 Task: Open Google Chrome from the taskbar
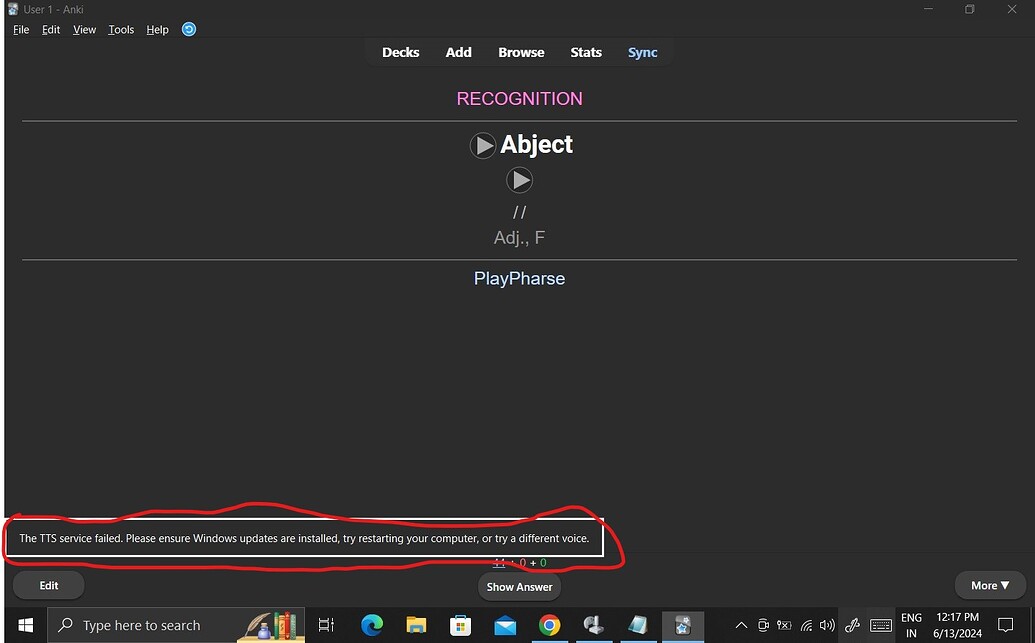point(549,625)
